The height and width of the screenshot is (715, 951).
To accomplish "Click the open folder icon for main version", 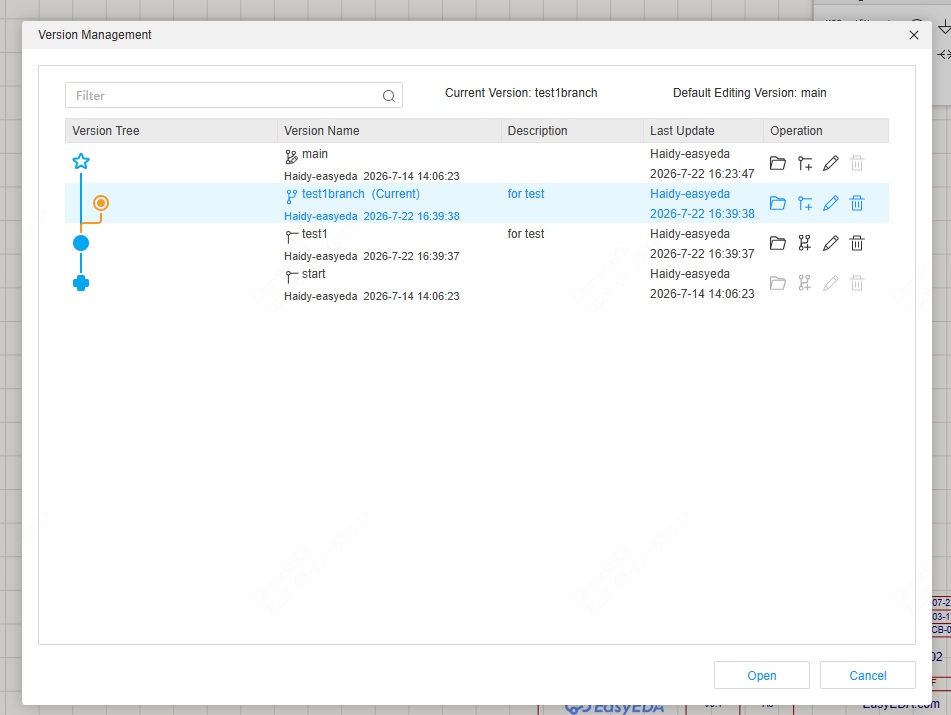I will tap(778, 163).
